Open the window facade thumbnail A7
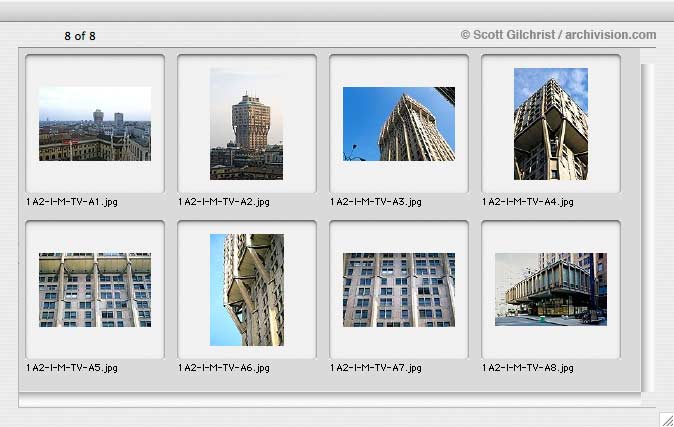This screenshot has height=427, width=674. 398,290
